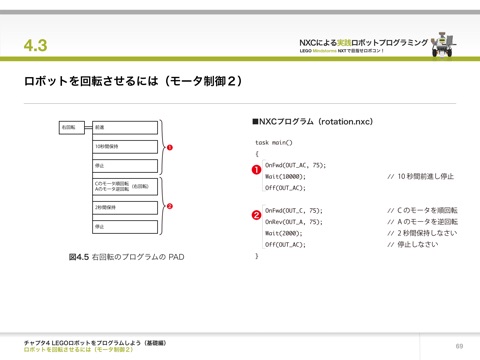Click the robot image in the header
Viewport: 480px width, 360px height.
pos(444,44)
